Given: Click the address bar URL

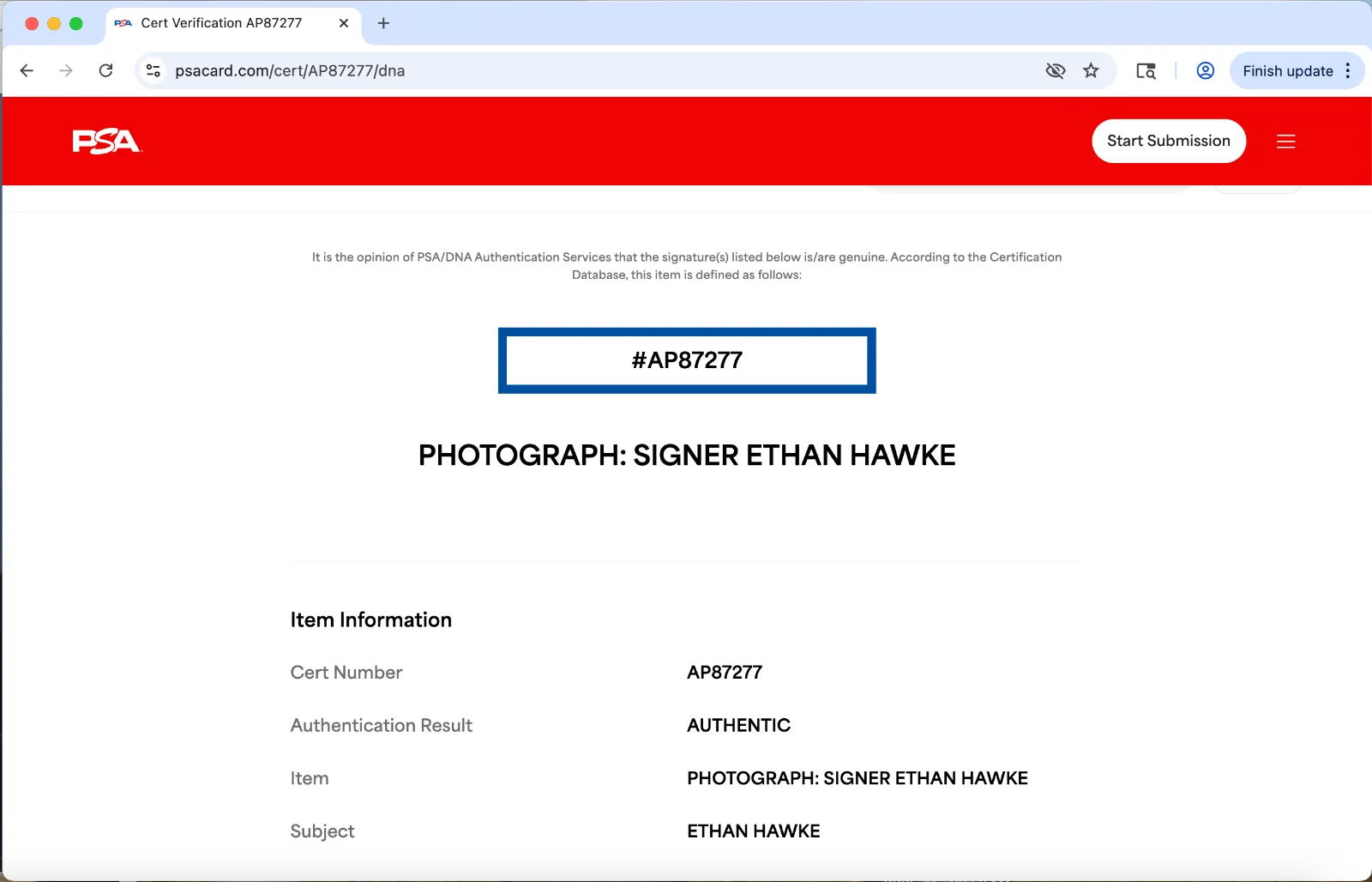Looking at the screenshot, I should click(290, 70).
